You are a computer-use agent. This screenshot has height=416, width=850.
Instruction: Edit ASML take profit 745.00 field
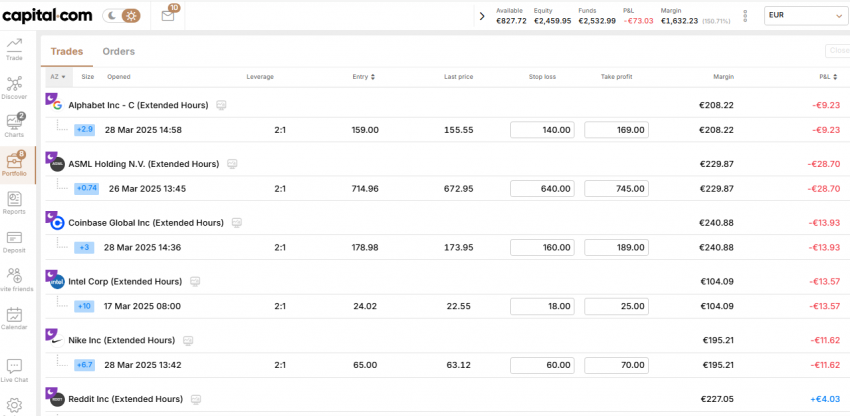616,189
